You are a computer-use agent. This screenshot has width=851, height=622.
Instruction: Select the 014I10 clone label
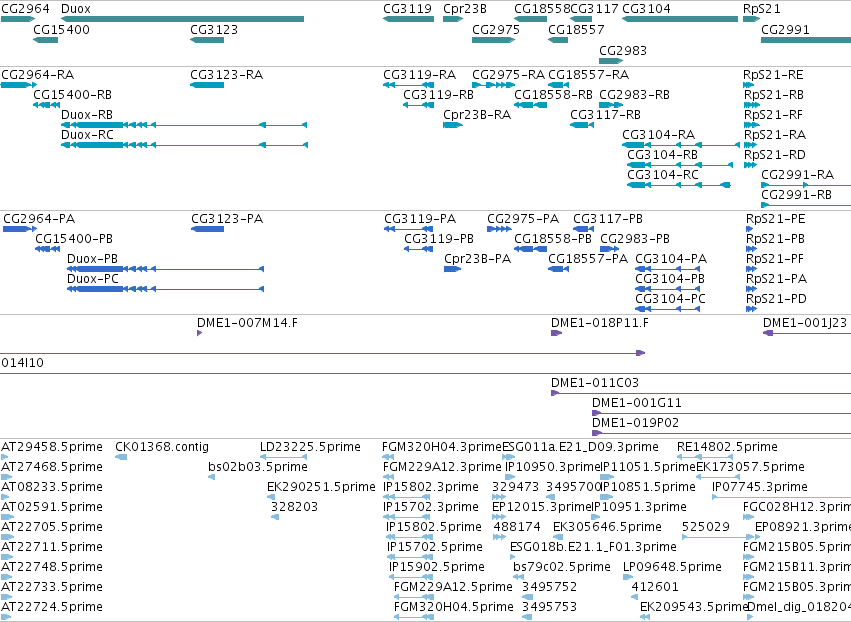click(x=22, y=363)
